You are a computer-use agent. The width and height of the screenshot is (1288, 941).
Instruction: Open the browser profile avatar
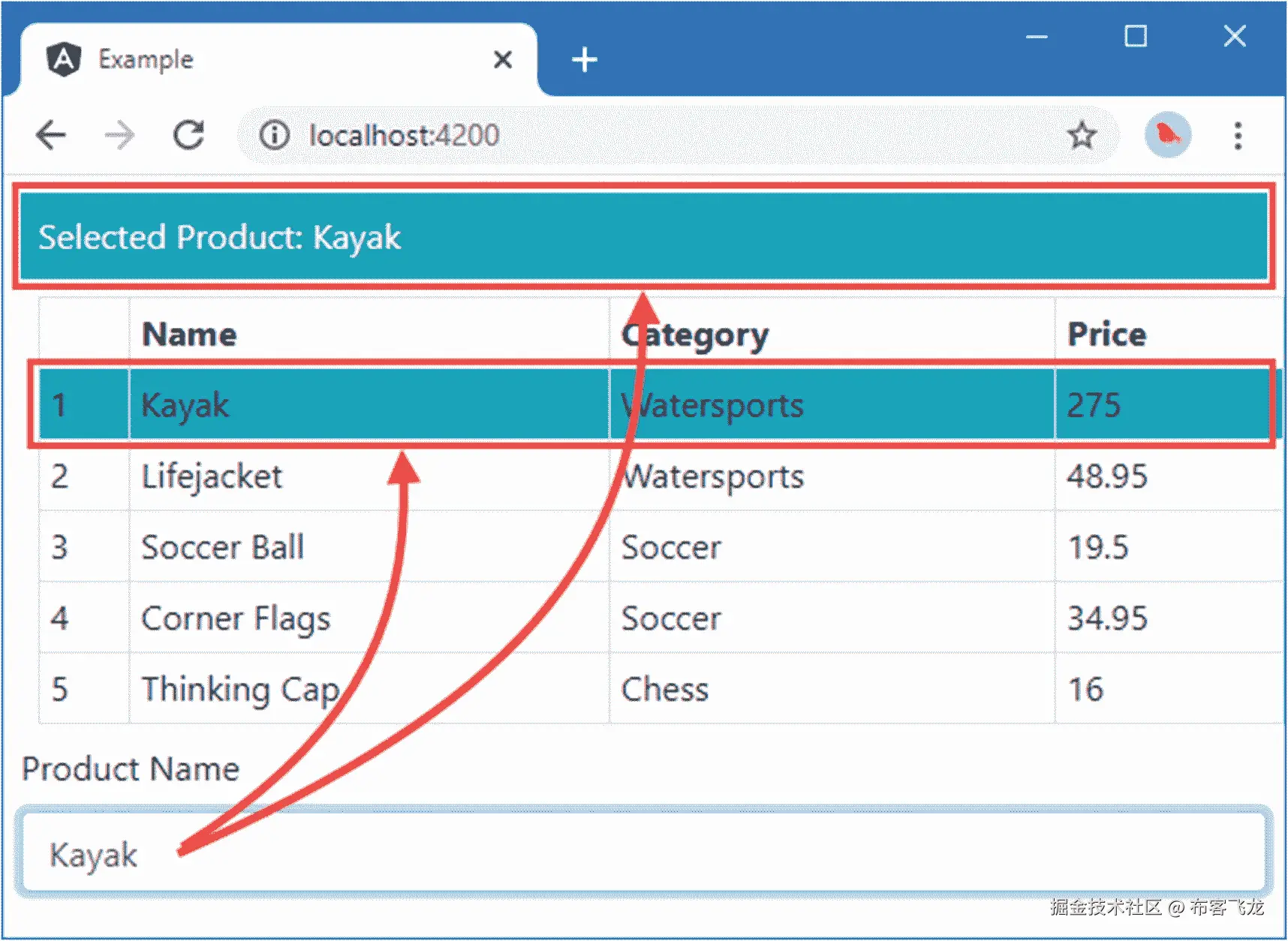click(1167, 135)
